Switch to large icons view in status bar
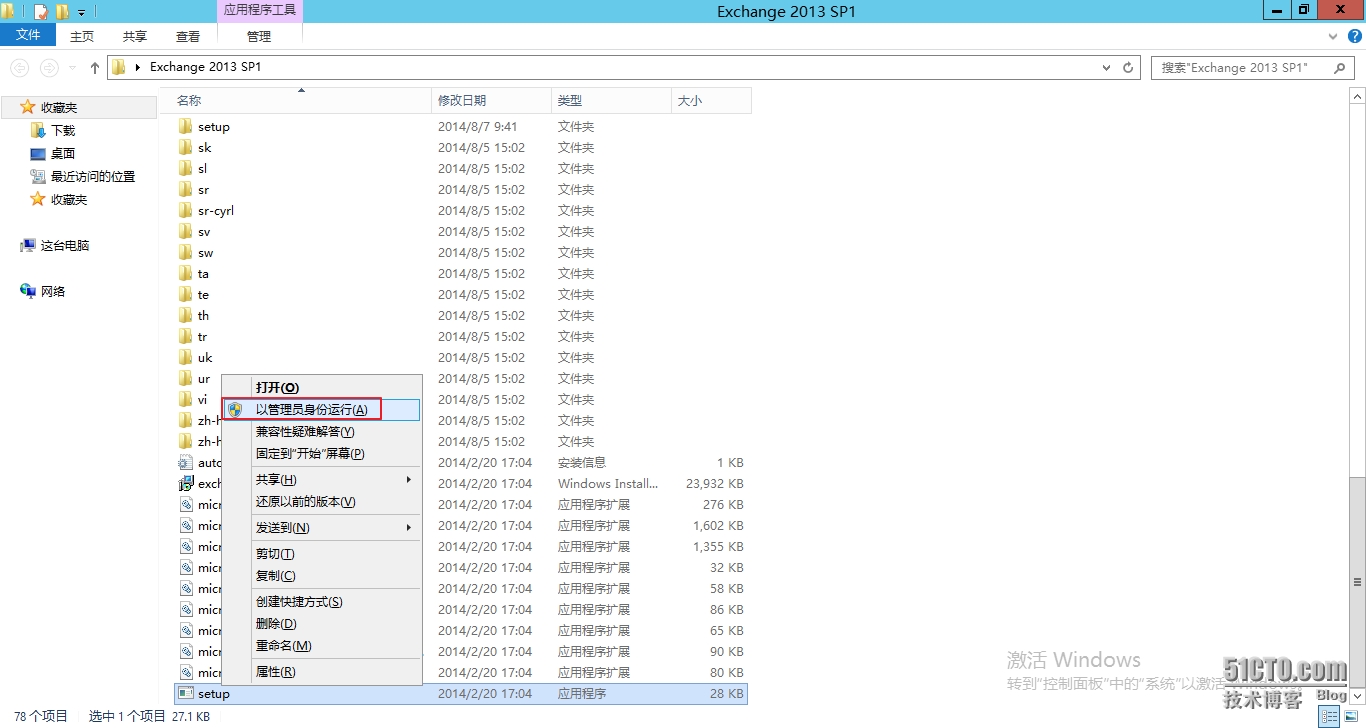This screenshot has width=1366, height=728. click(1352, 716)
